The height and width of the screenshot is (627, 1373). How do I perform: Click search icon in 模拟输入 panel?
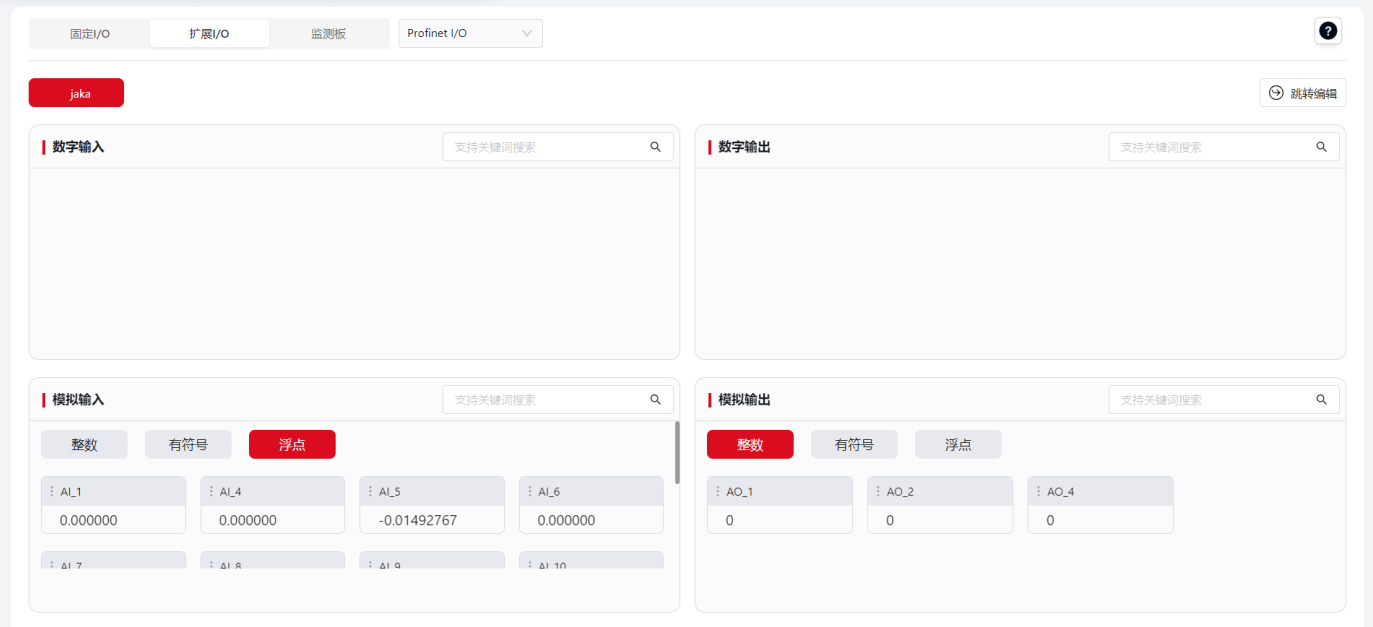(655, 400)
